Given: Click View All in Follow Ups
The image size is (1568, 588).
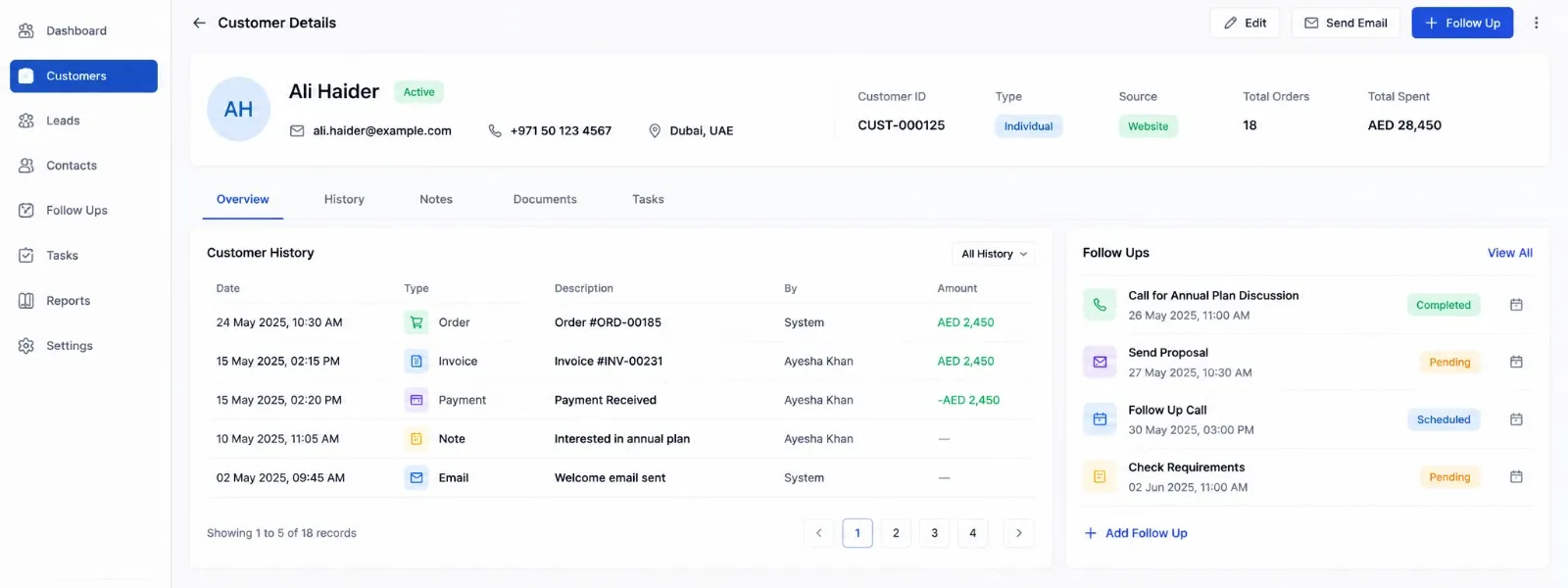Looking at the screenshot, I should [1510, 253].
